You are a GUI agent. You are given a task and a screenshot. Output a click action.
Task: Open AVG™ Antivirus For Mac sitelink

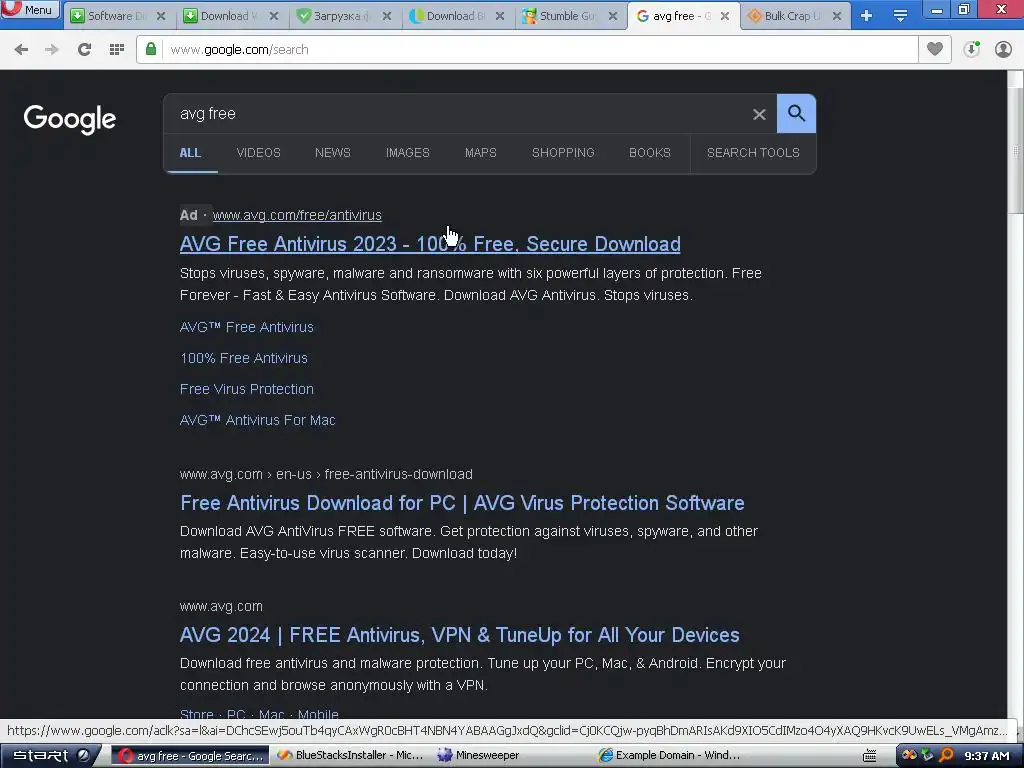click(x=257, y=420)
